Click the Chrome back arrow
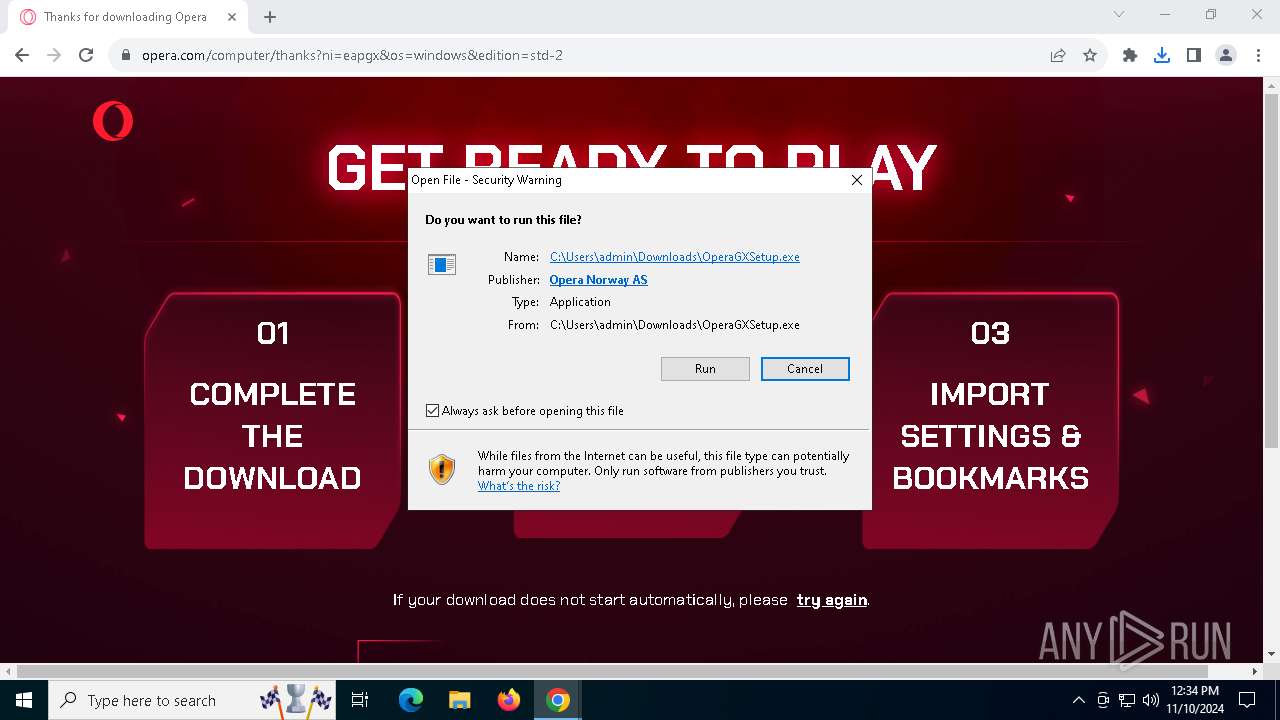Screen dimensions: 1280x720 tap(22, 55)
